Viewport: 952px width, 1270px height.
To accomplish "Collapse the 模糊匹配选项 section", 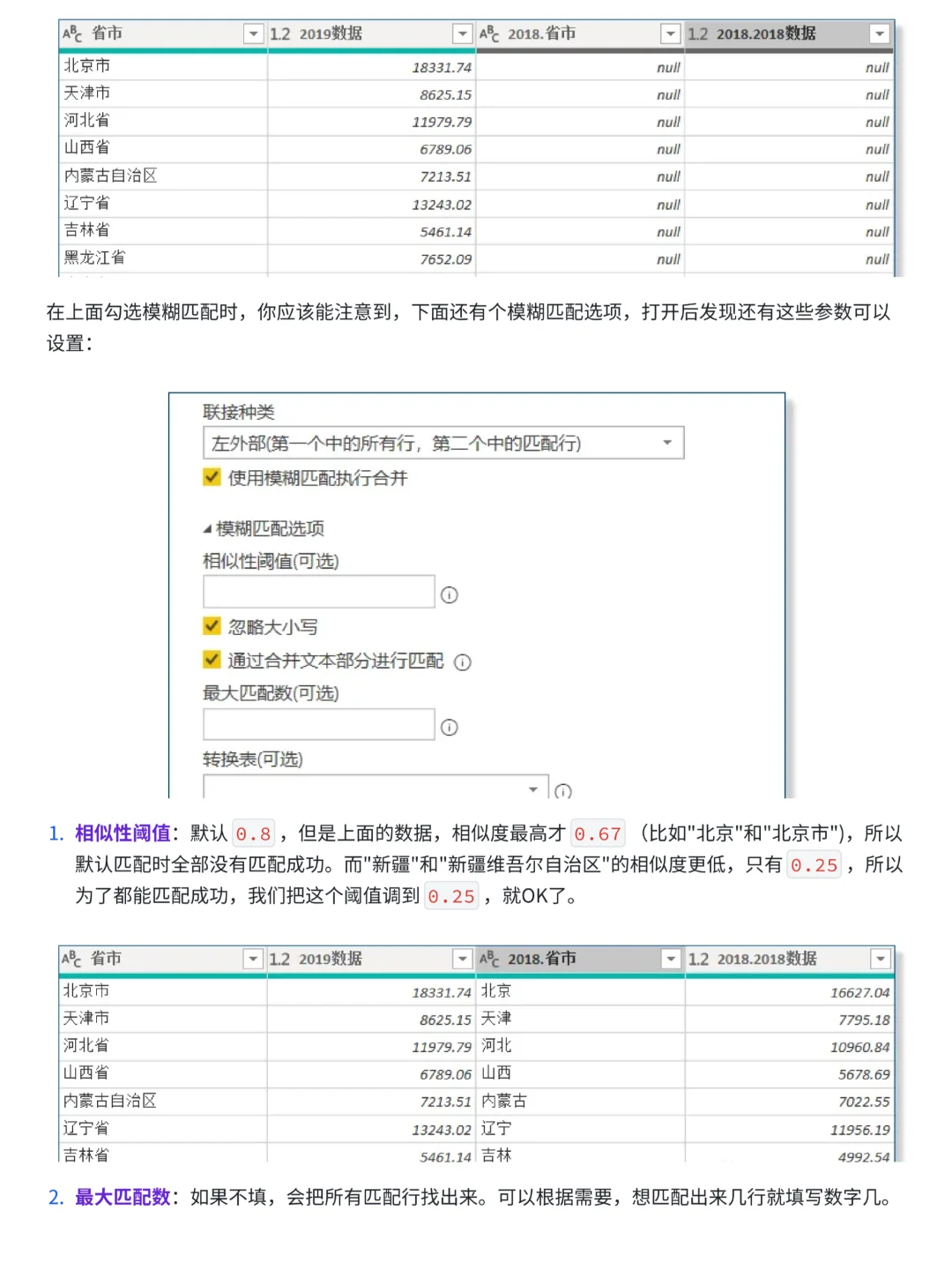I will coord(208,529).
